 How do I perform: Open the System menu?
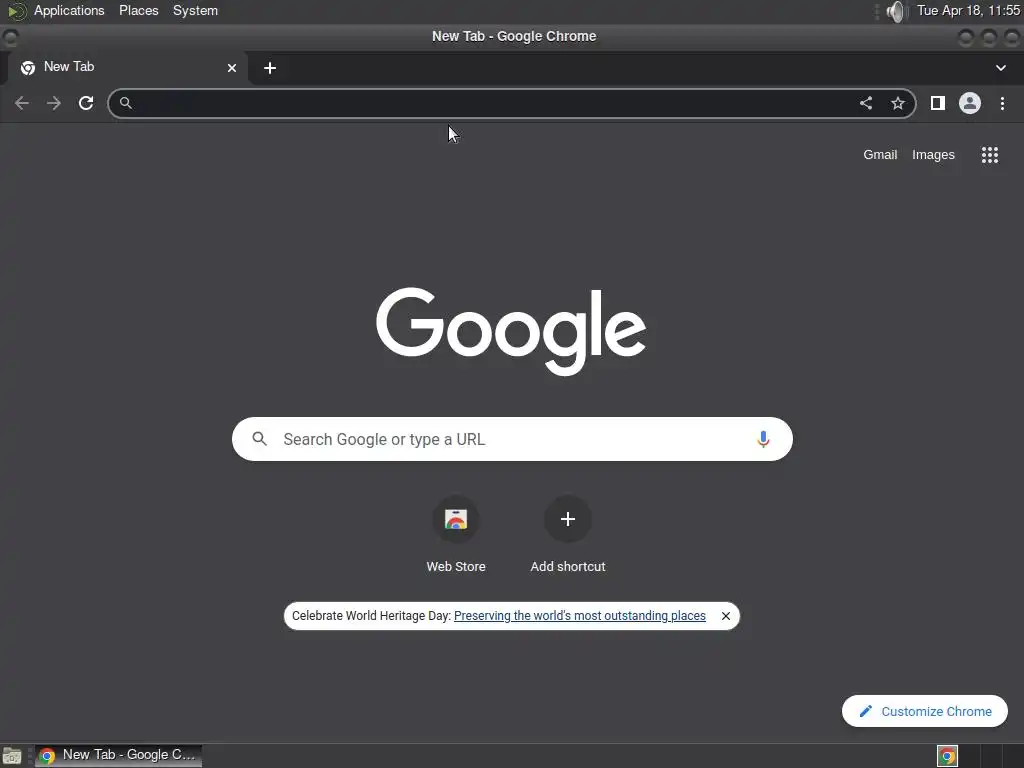point(195,10)
